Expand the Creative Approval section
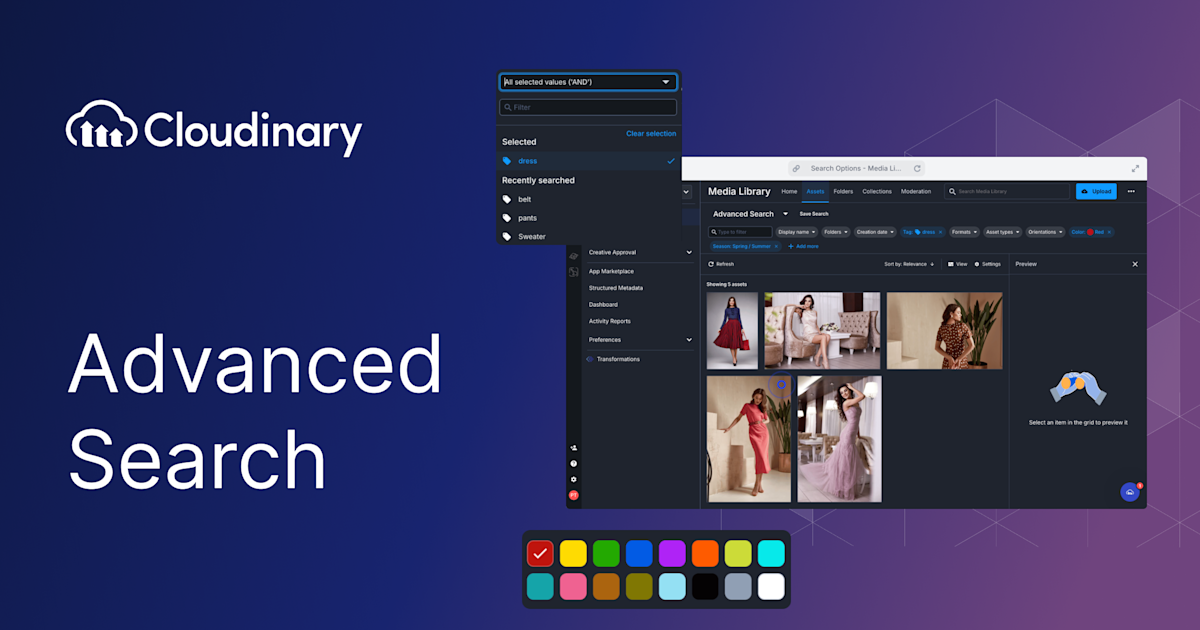This screenshot has height=630, width=1200. (688, 252)
